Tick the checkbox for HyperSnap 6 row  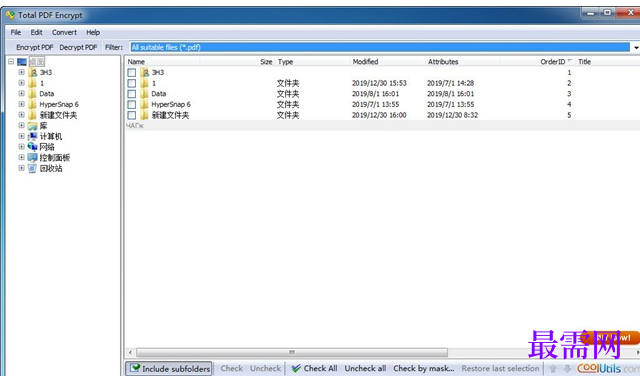click(x=132, y=105)
